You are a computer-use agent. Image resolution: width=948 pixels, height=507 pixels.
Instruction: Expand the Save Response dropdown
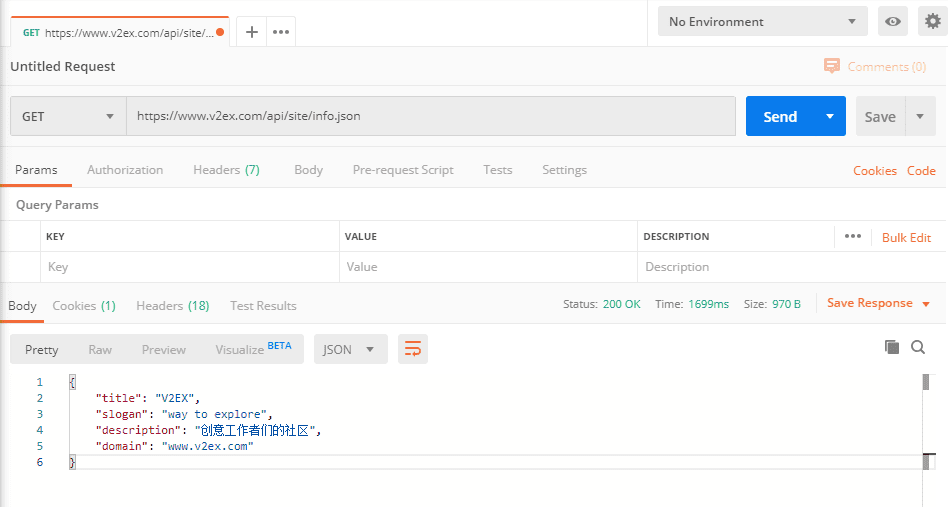click(x=926, y=304)
